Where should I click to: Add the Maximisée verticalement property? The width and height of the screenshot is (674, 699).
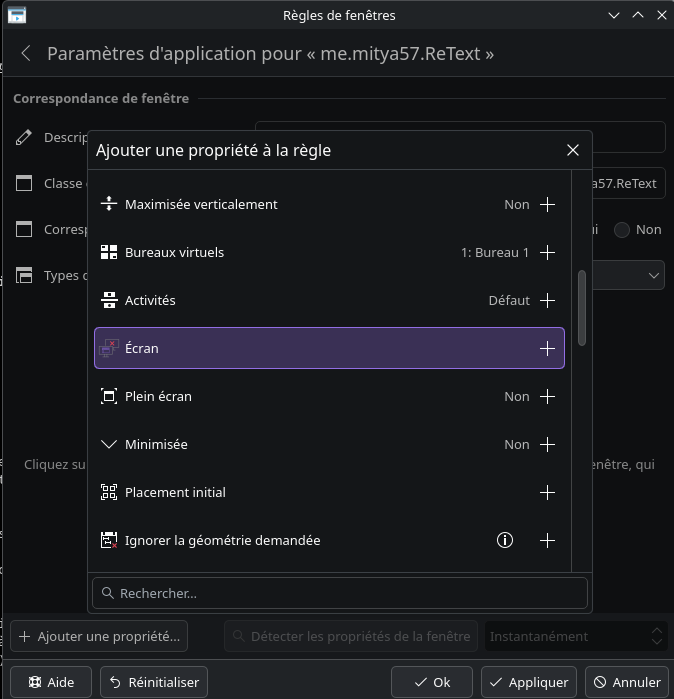pos(547,204)
